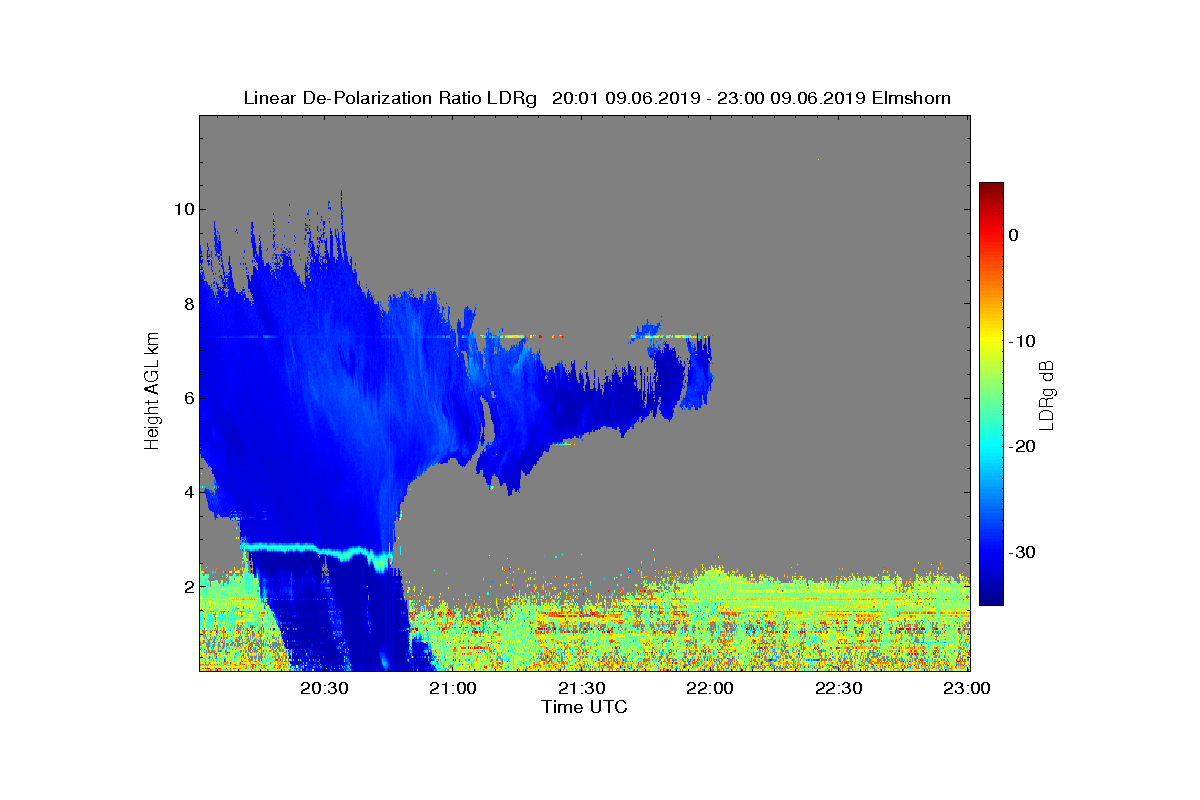Click the 21:00 time tick label
This screenshot has height=800, width=1200.
point(453,689)
